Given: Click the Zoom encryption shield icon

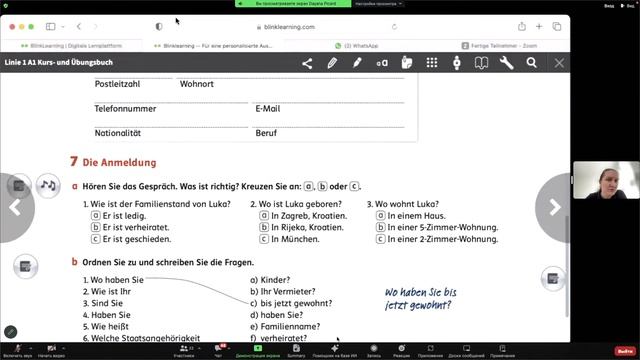Looking at the screenshot, I should point(5,6).
